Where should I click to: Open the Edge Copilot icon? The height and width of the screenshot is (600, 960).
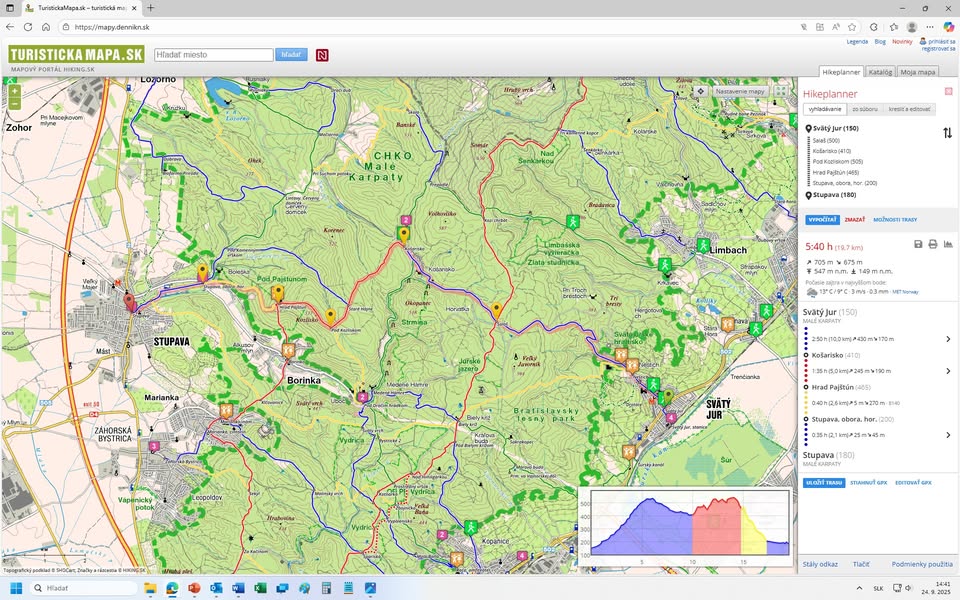click(948, 27)
